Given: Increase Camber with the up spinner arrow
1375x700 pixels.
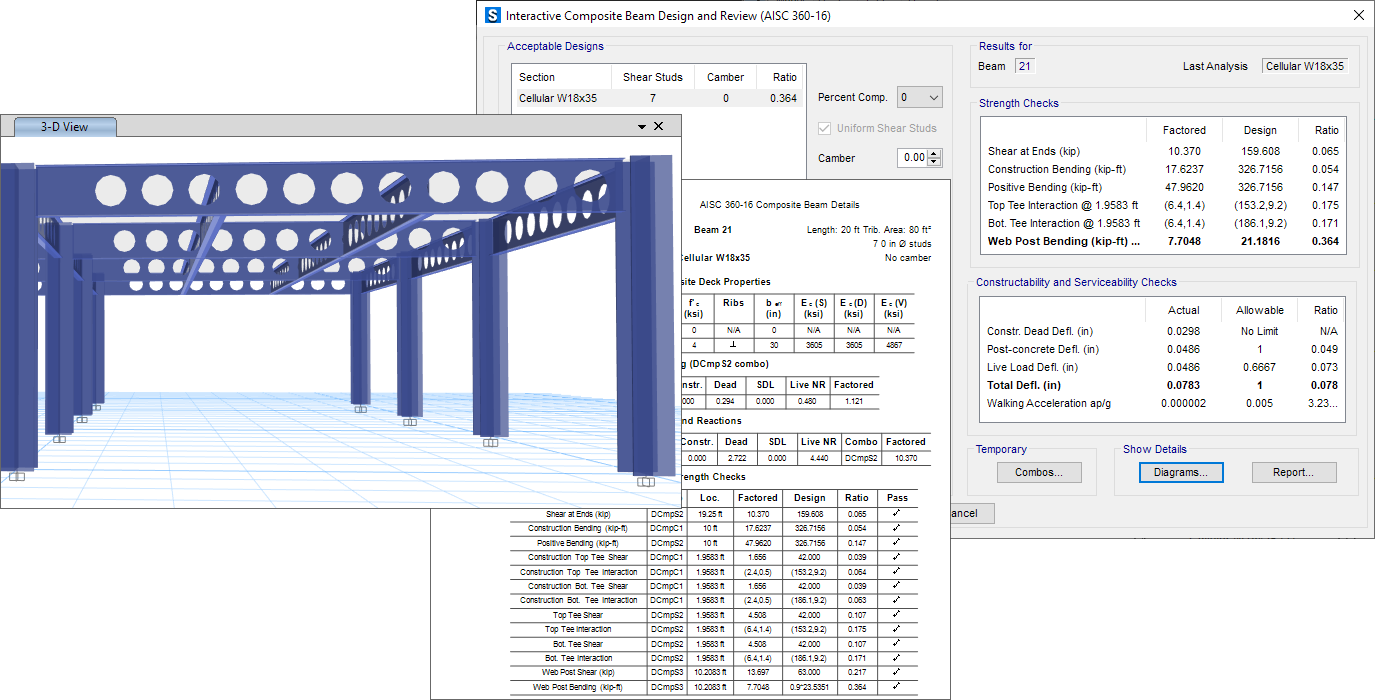Looking at the screenshot, I should (x=934, y=153).
